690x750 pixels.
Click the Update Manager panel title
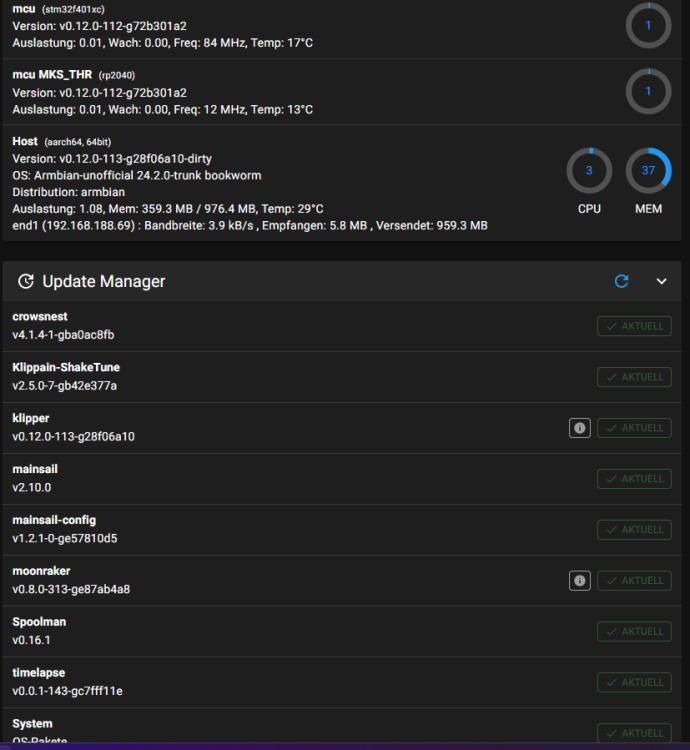pyautogui.click(x=104, y=282)
